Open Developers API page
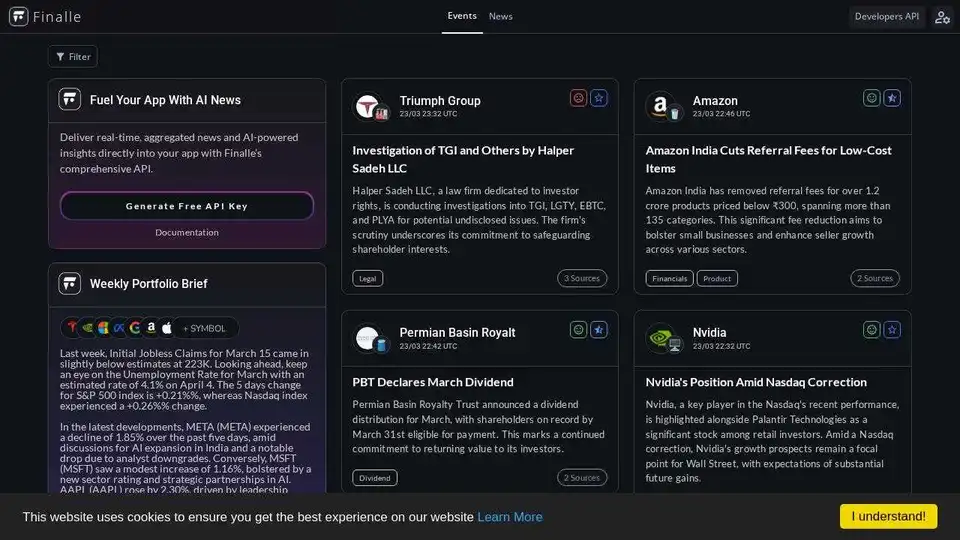Viewport: 960px width, 540px height. point(887,17)
